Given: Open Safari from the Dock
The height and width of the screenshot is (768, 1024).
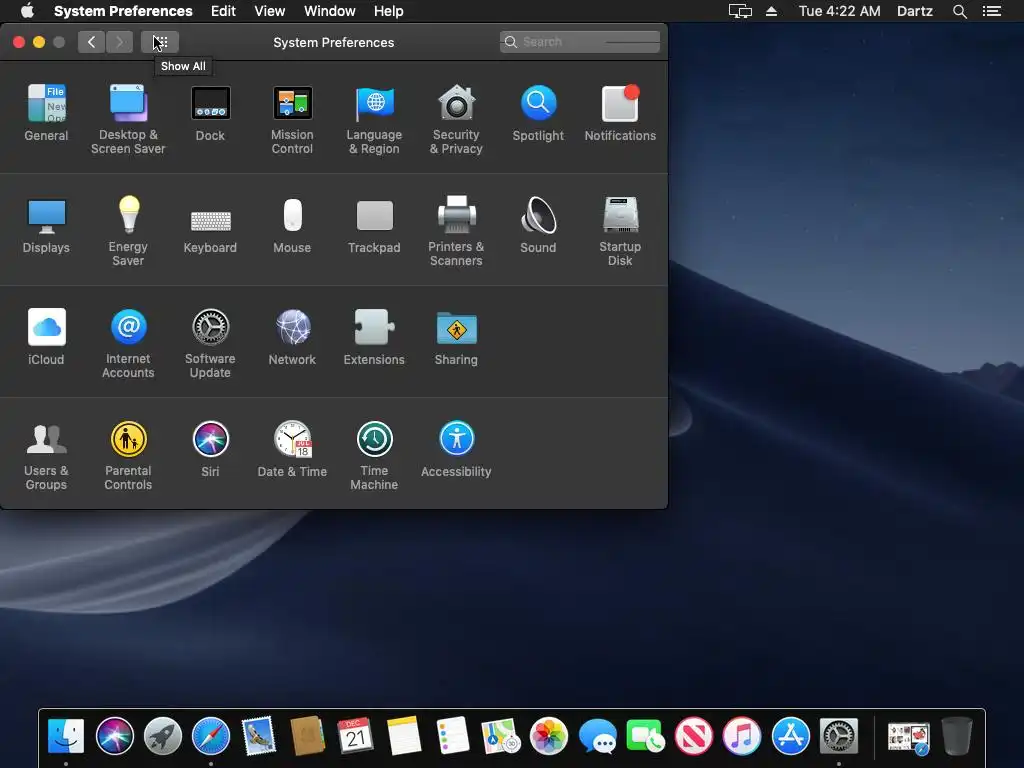Looking at the screenshot, I should tap(211, 736).
